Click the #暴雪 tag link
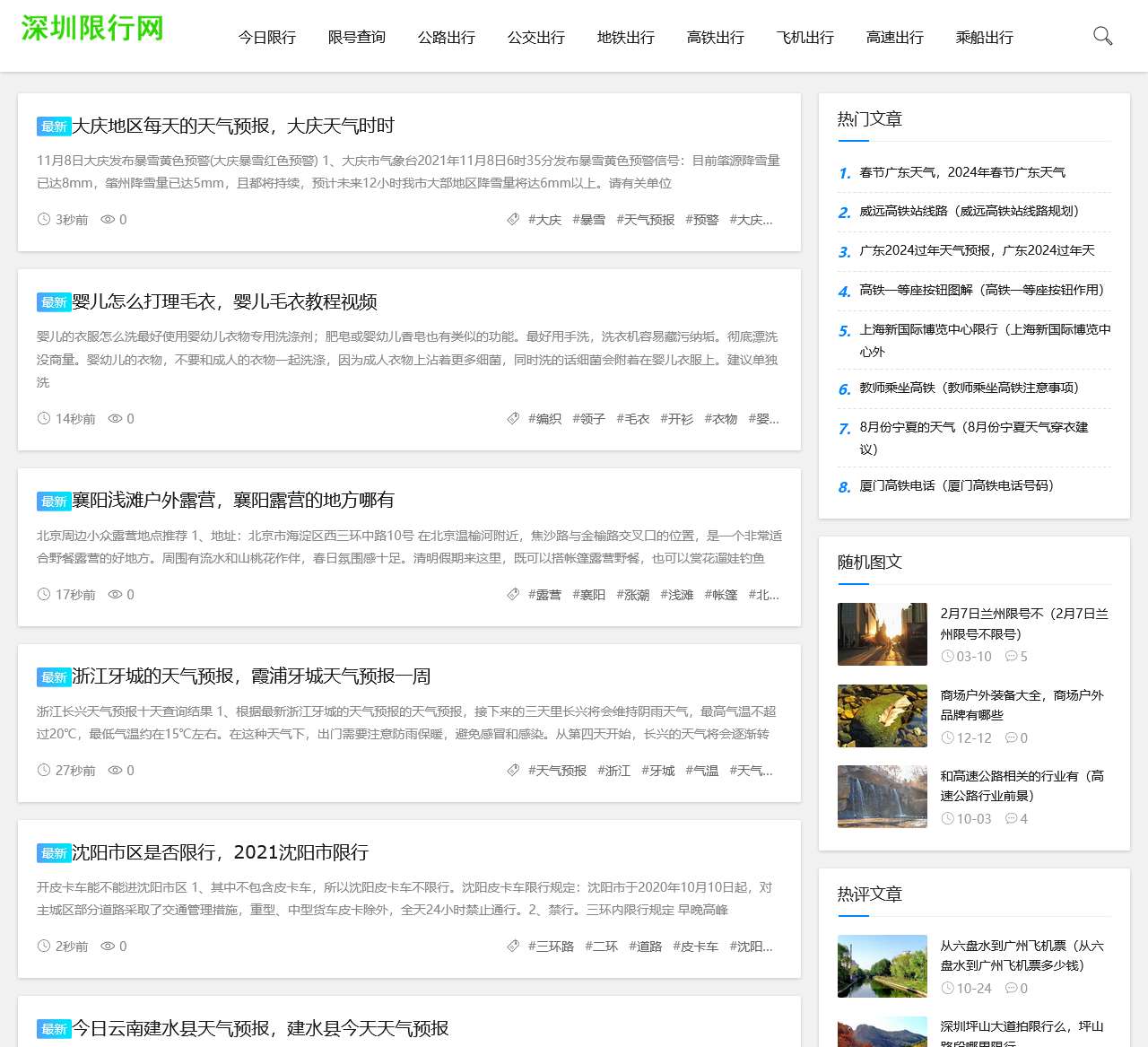This screenshot has height=1047, width=1148. pos(588,220)
